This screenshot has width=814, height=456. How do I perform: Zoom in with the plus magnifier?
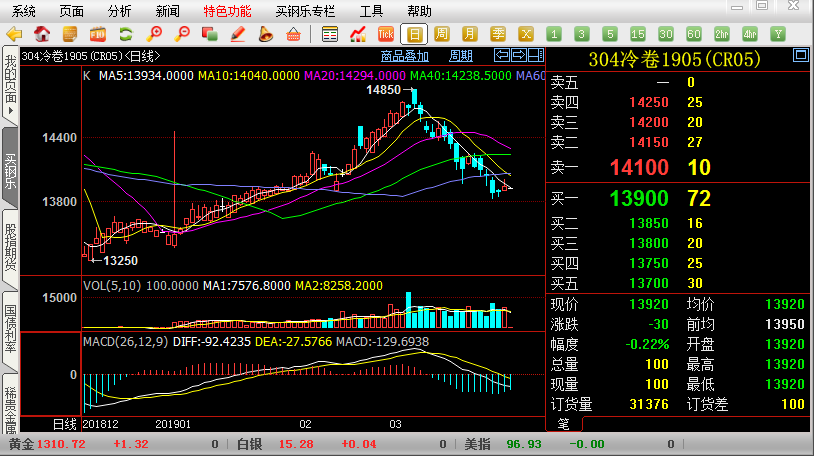(154, 34)
